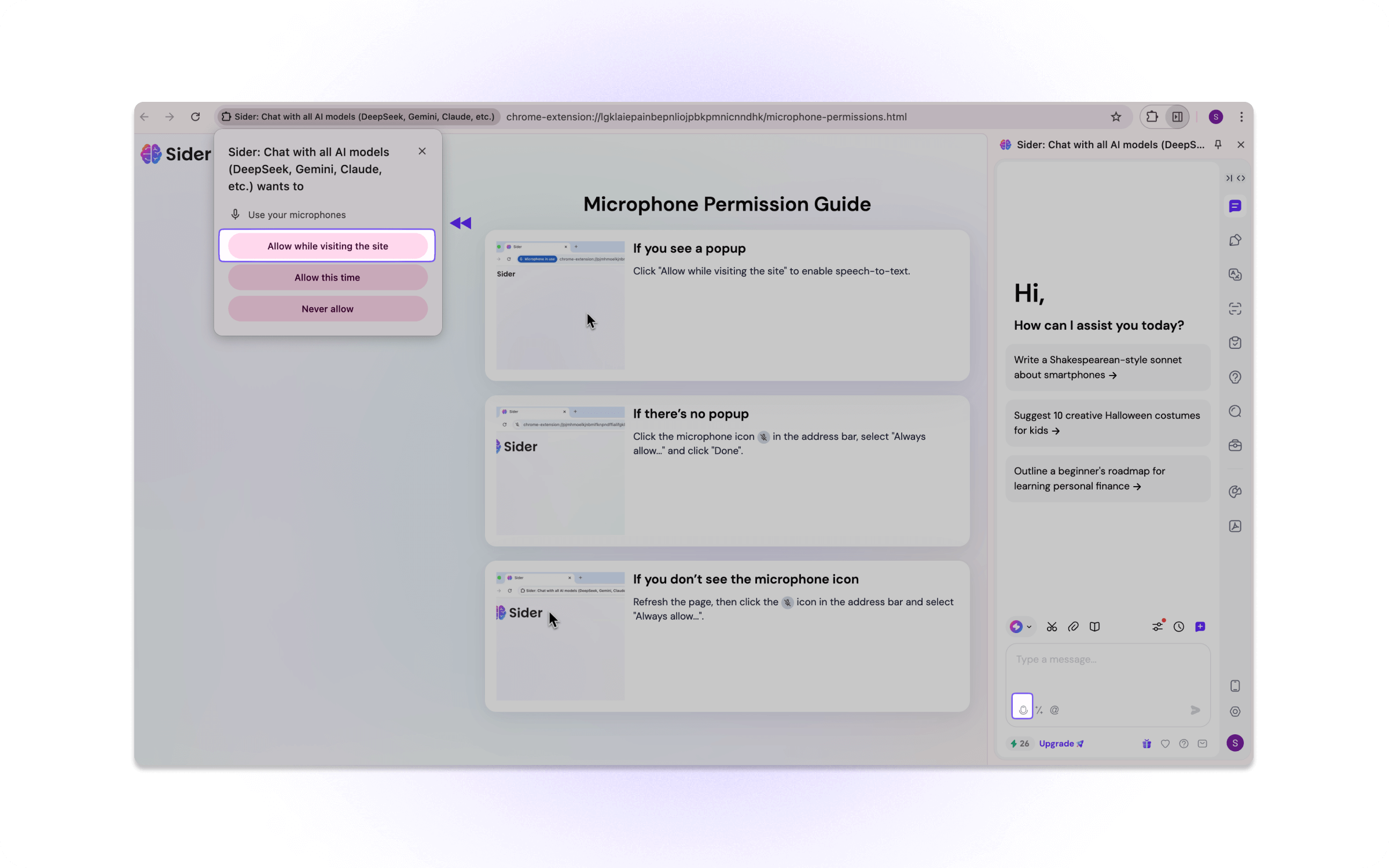Open Chrome extensions puzzle icon
The height and width of the screenshot is (868, 1389).
[x=1152, y=117]
